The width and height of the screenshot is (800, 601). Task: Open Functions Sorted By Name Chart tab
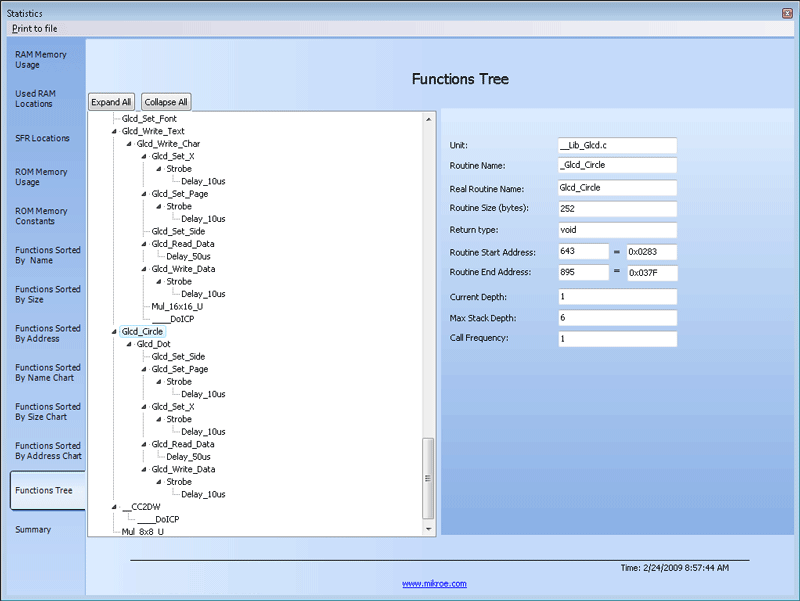47,372
